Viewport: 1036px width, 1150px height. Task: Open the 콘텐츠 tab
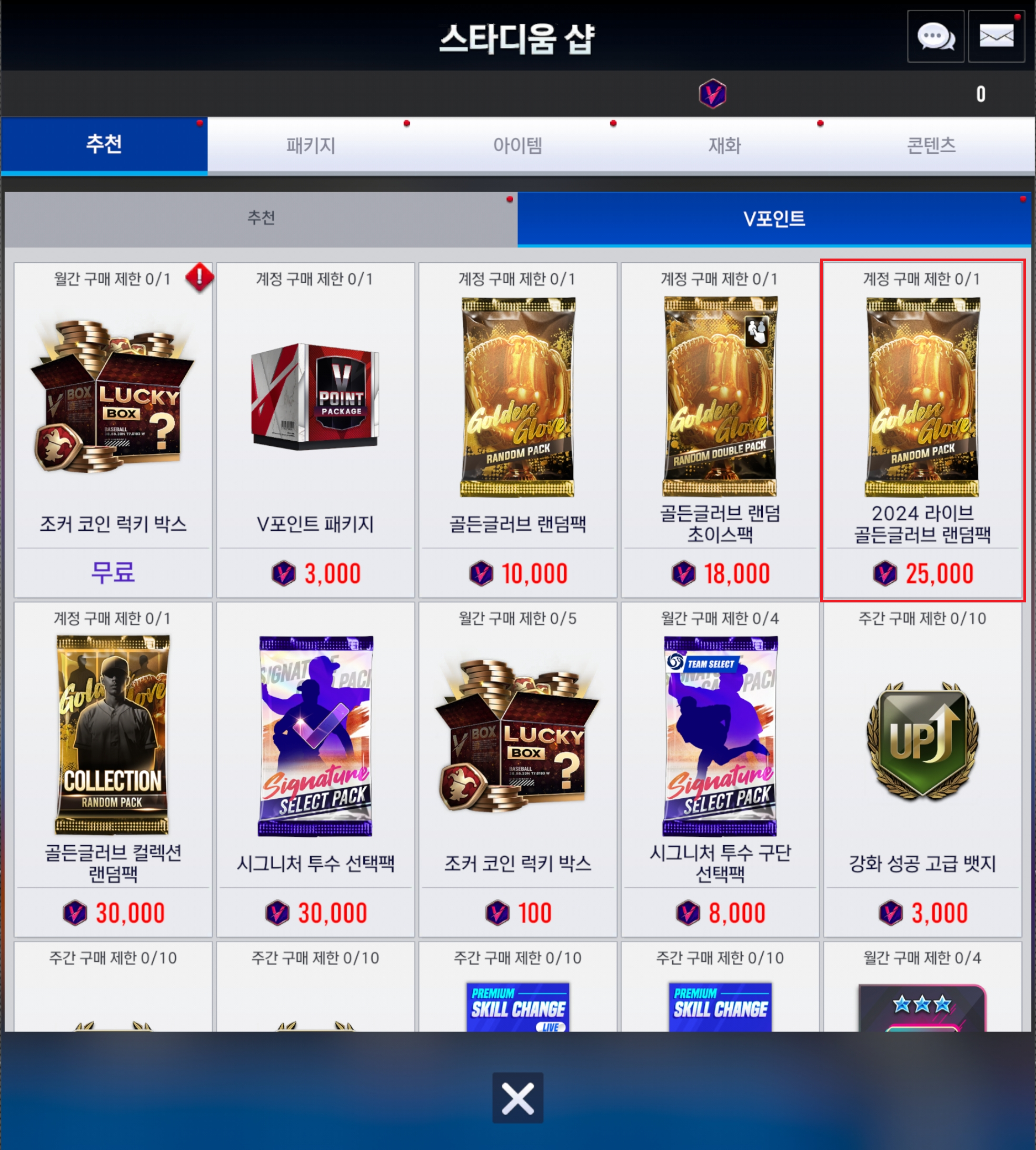(x=931, y=145)
